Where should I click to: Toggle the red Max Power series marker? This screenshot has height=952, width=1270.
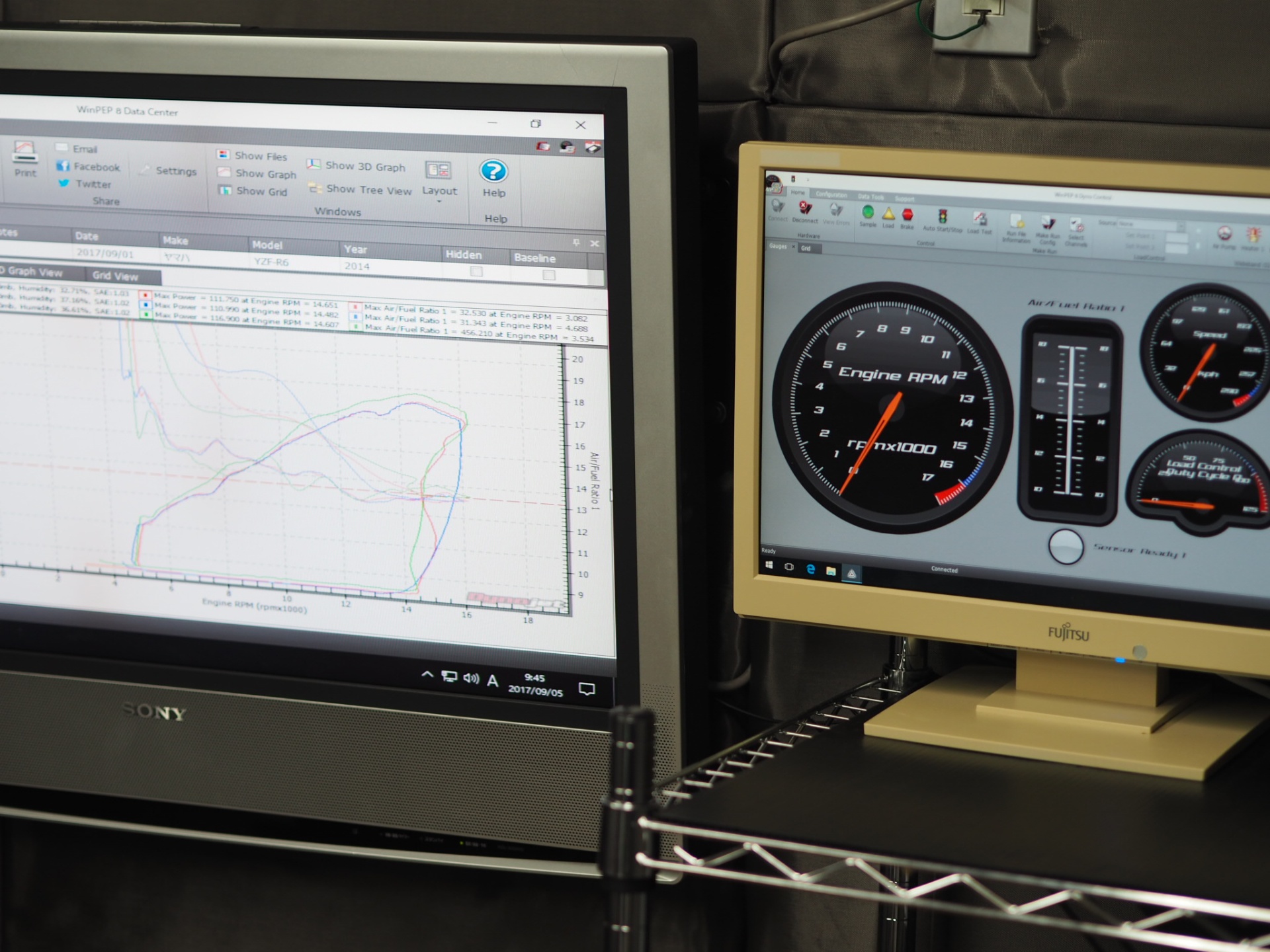(146, 296)
